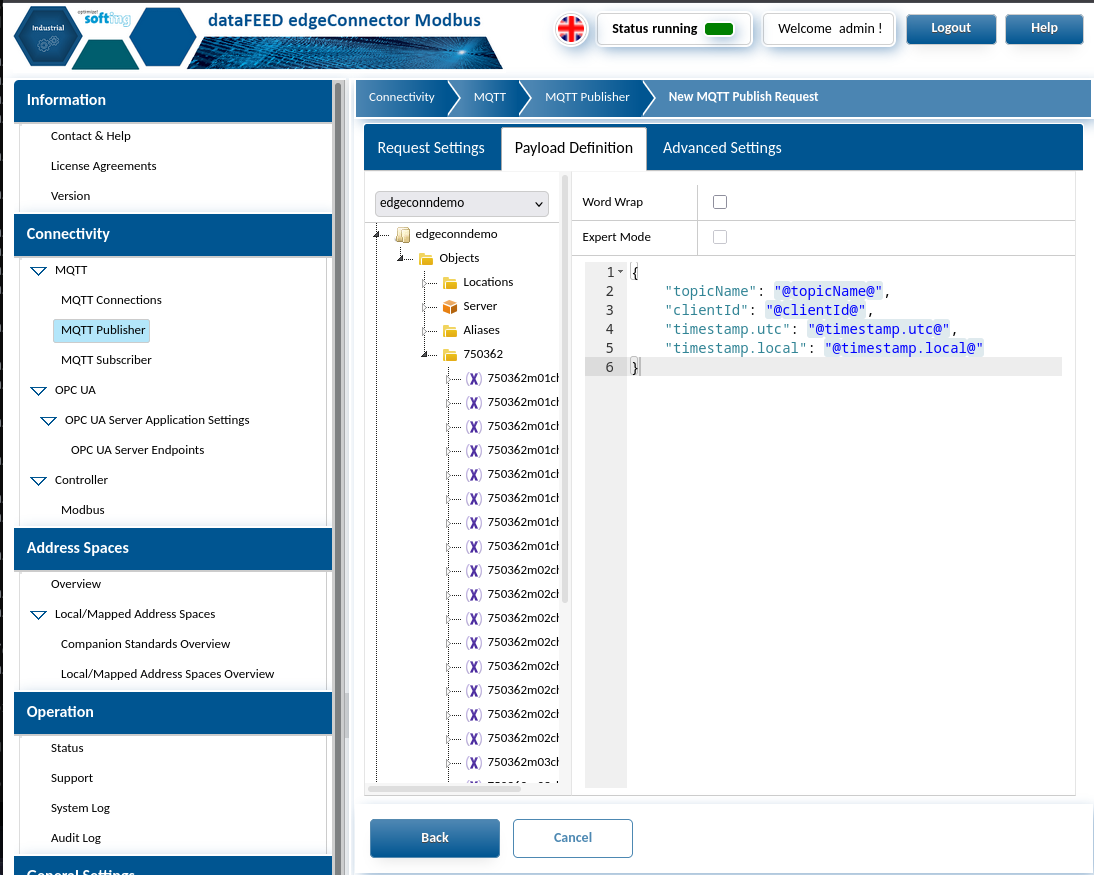Viewport: 1094px width, 875px height.
Task: Collapse the OPC UA sidebar group triangle
Action: point(38,391)
